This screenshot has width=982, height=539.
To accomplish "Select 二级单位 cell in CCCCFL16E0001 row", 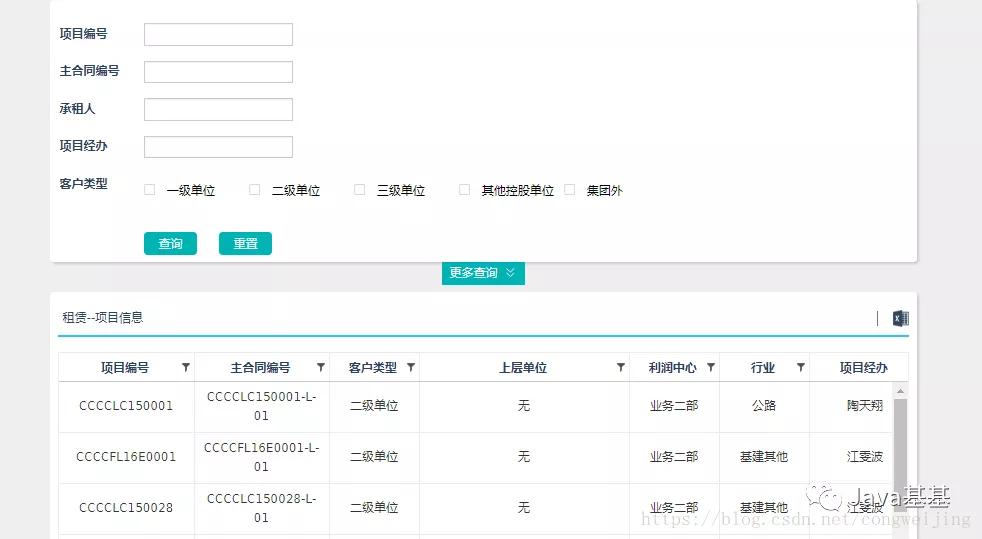I will (x=374, y=457).
